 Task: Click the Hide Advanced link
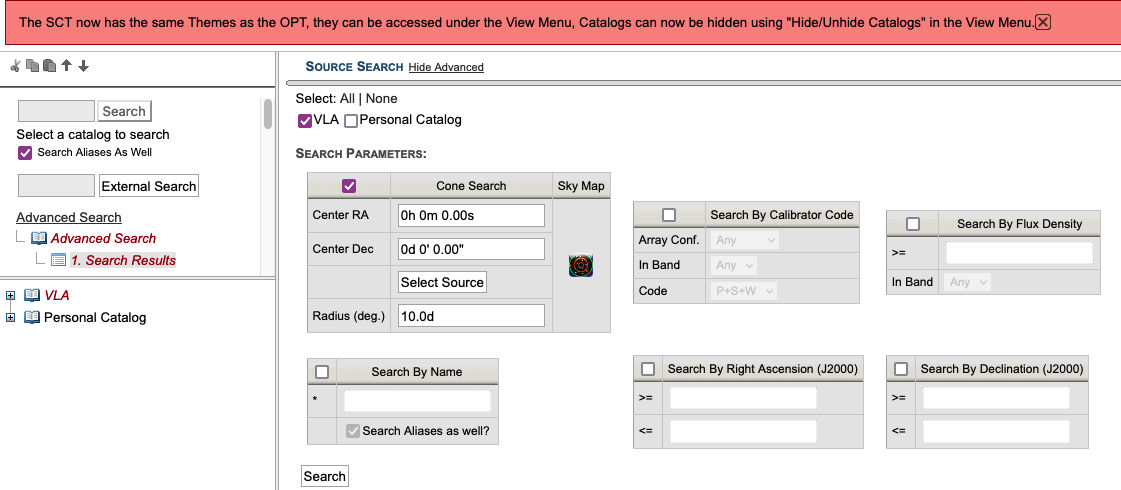point(446,67)
